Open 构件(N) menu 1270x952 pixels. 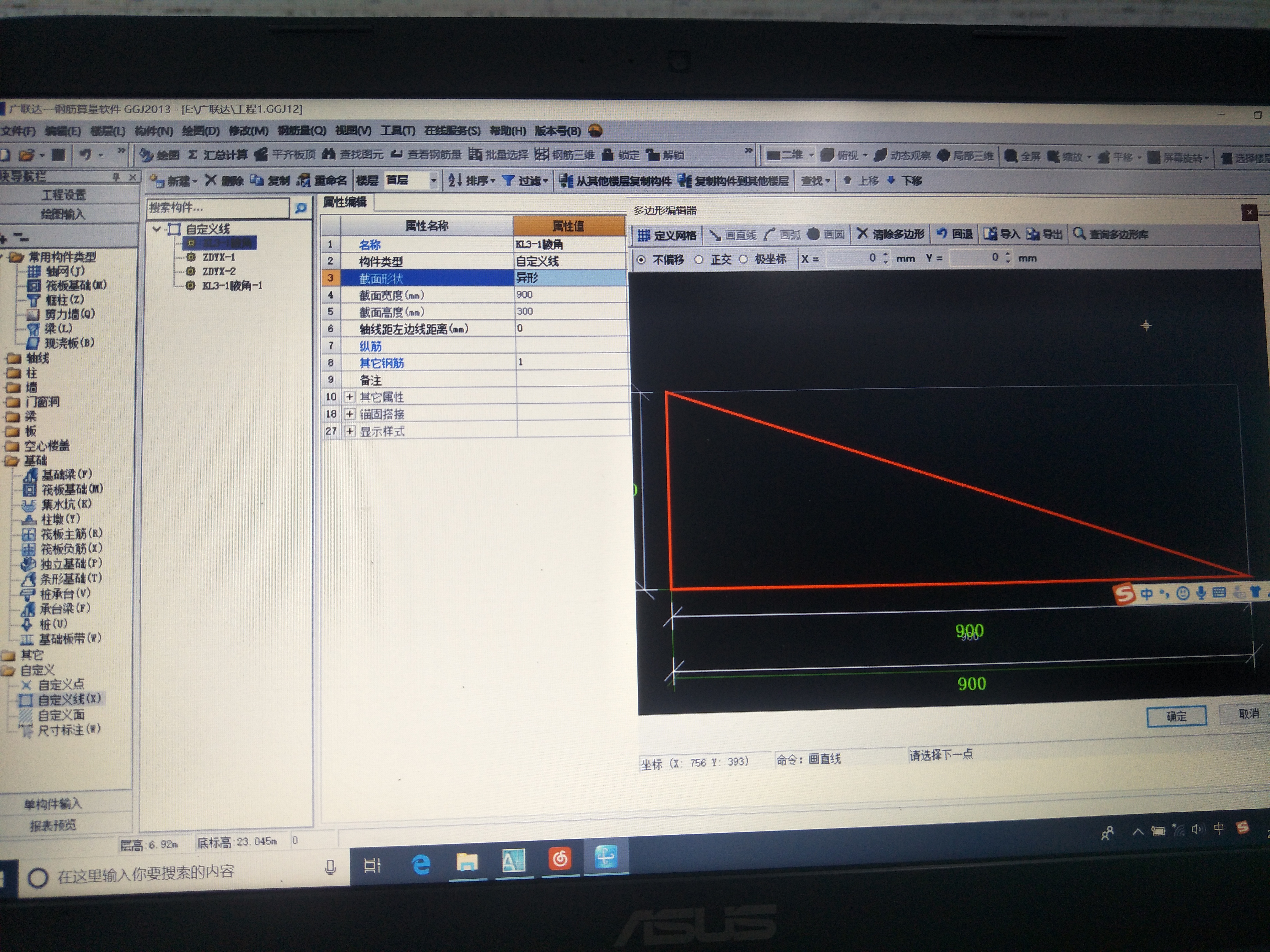pyautogui.click(x=153, y=131)
